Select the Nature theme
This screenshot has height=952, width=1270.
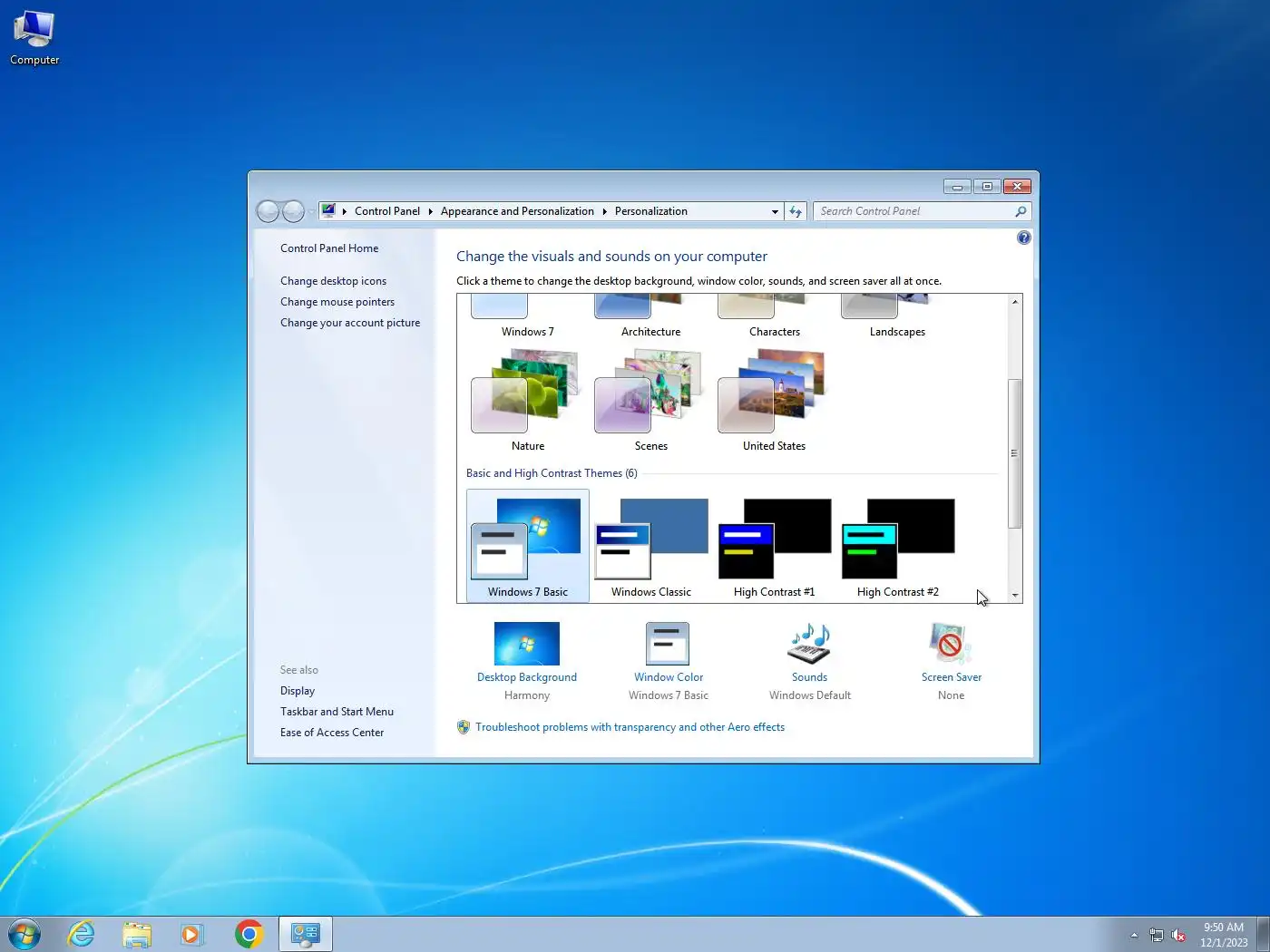point(527,399)
